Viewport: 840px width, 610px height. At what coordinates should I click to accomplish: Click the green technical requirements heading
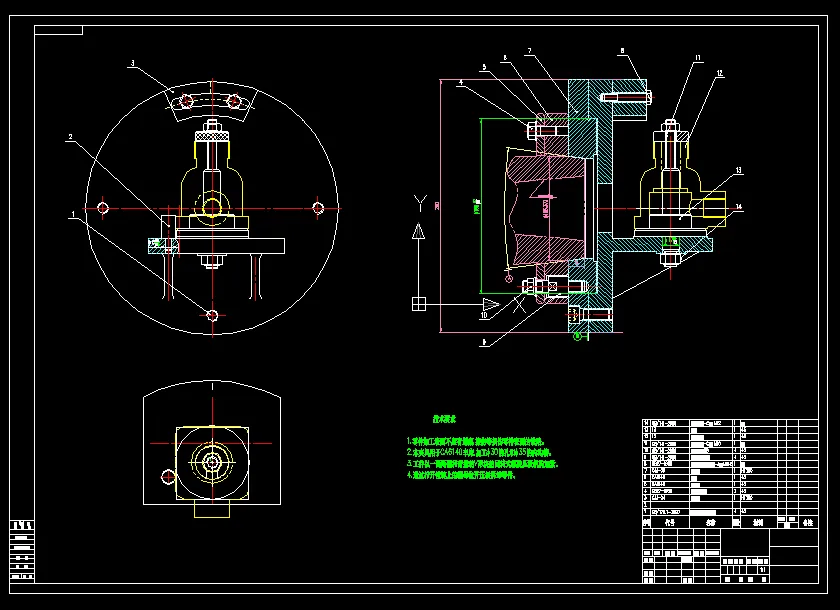(444, 419)
